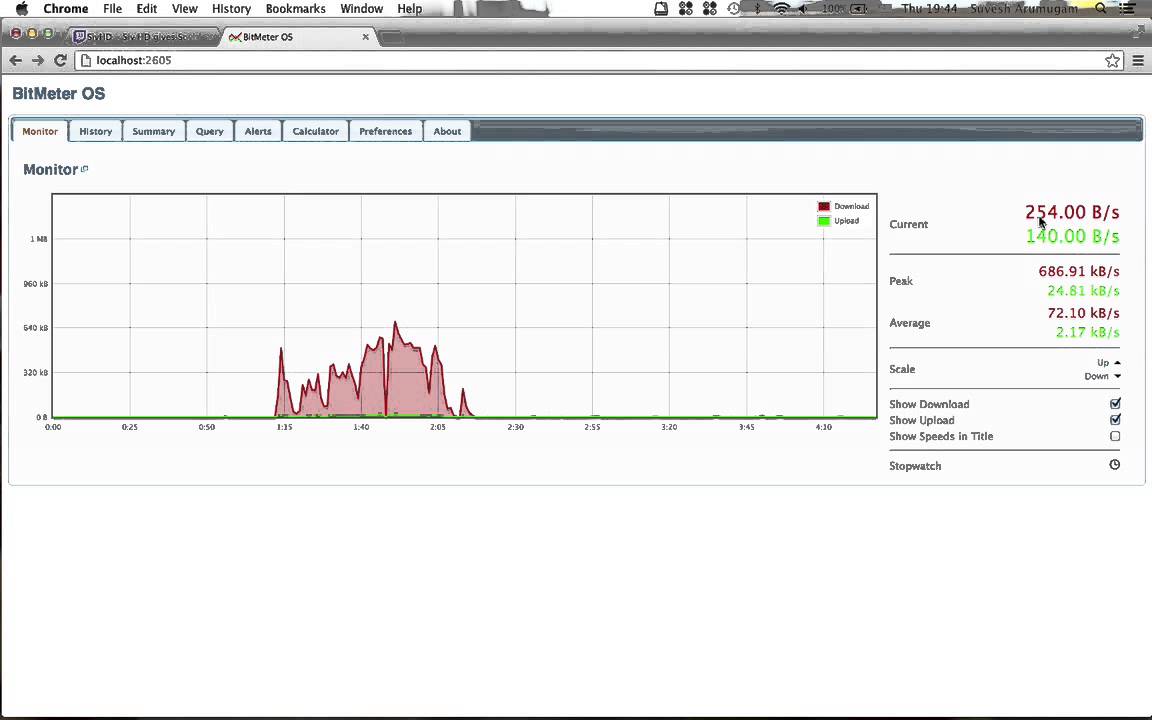Click the Suvesh Arumugam user name menu
The width and height of the screenshot is (1152, 720).
1023,9
